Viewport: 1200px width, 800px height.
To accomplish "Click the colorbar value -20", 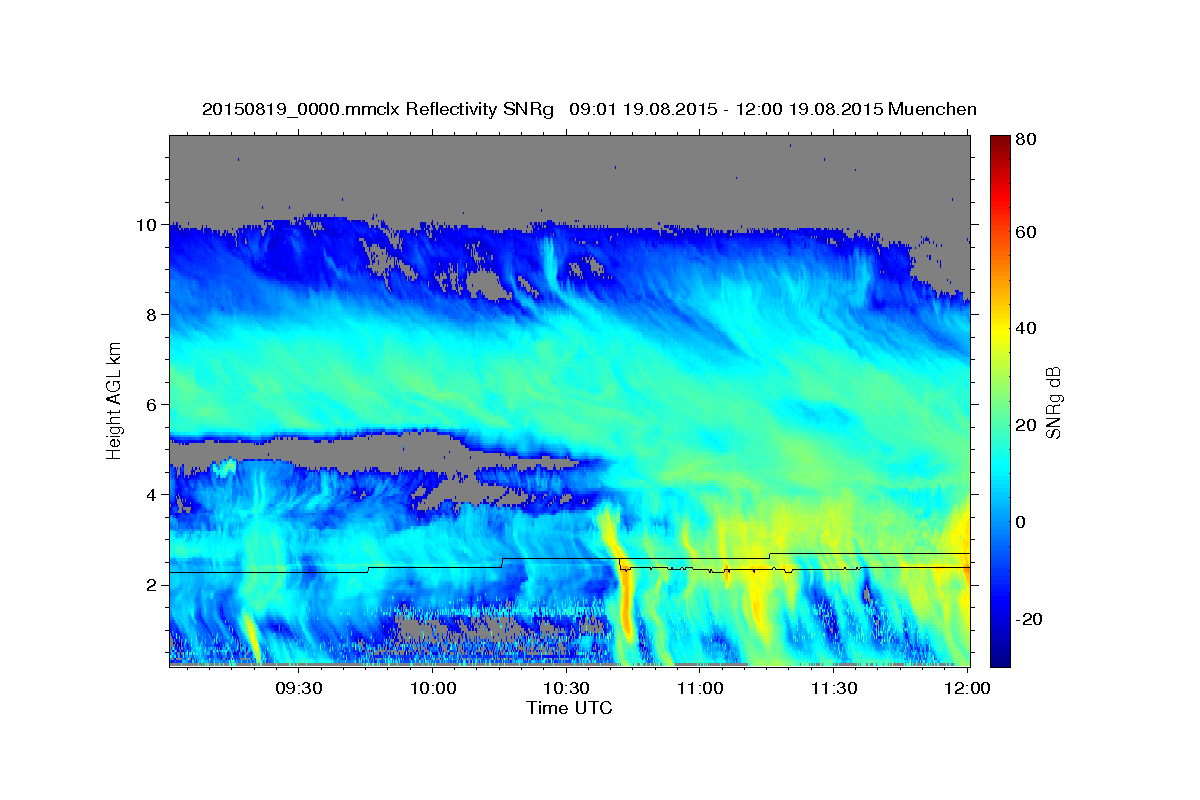I will 1028,619.
